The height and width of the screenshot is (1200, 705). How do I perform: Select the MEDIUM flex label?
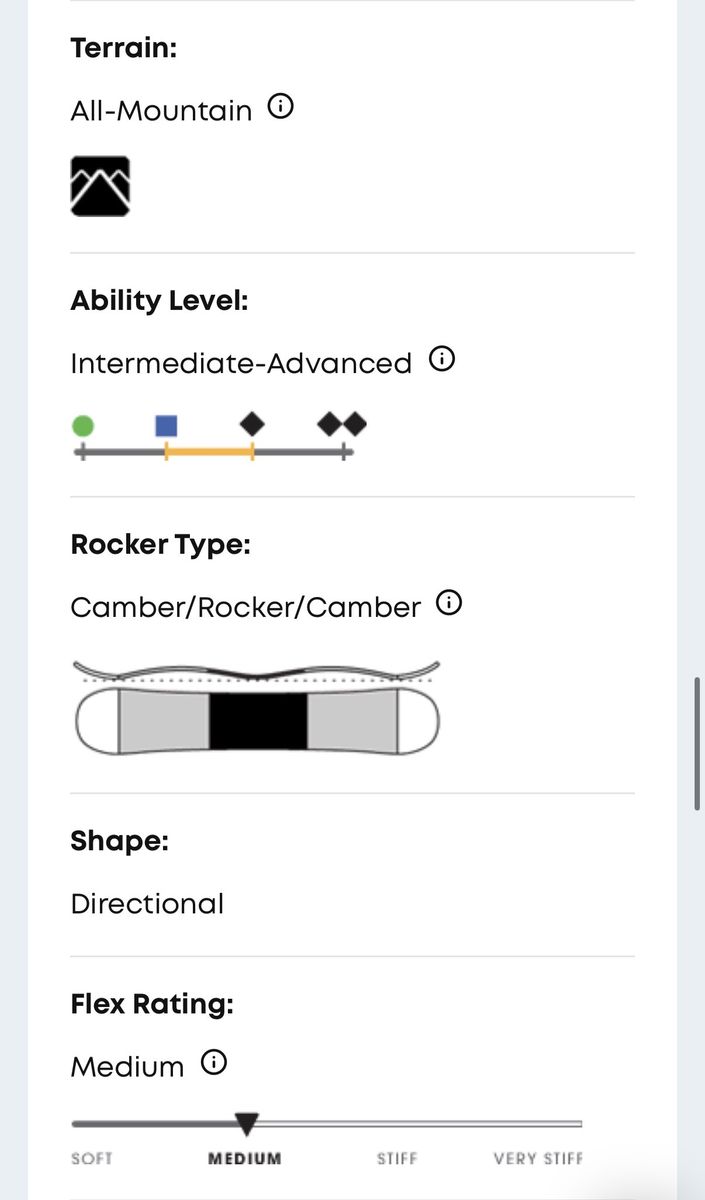click(x=245, y=1159)
